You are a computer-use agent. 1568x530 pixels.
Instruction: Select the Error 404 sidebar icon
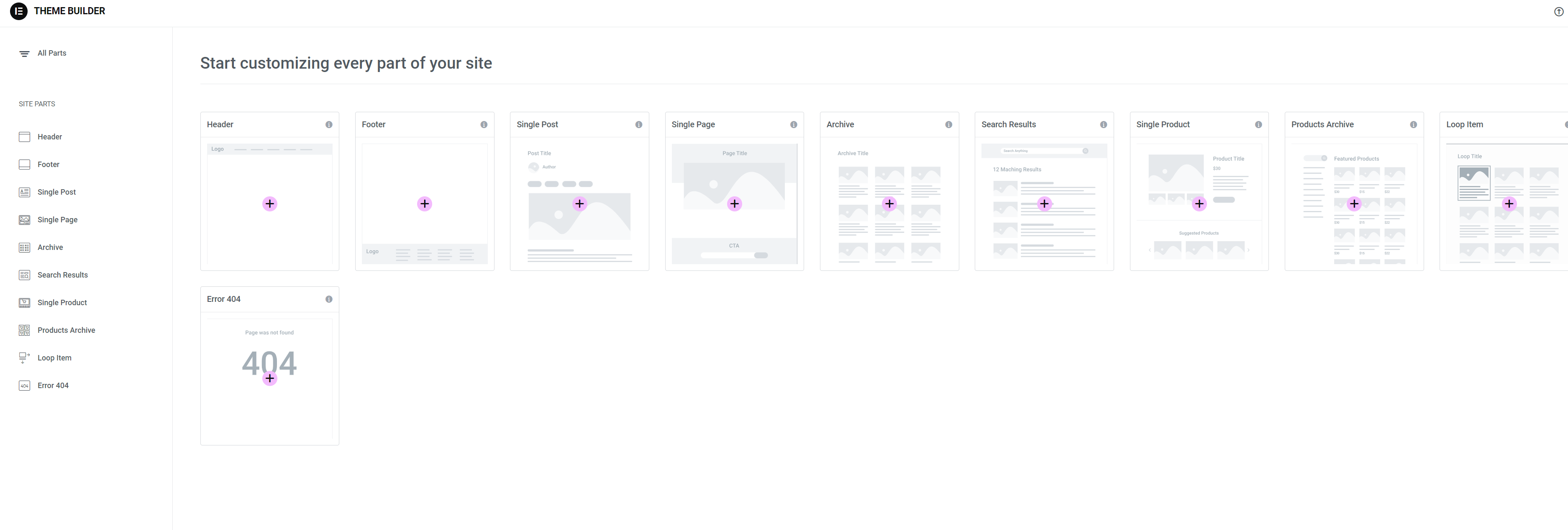click(24, 385)
